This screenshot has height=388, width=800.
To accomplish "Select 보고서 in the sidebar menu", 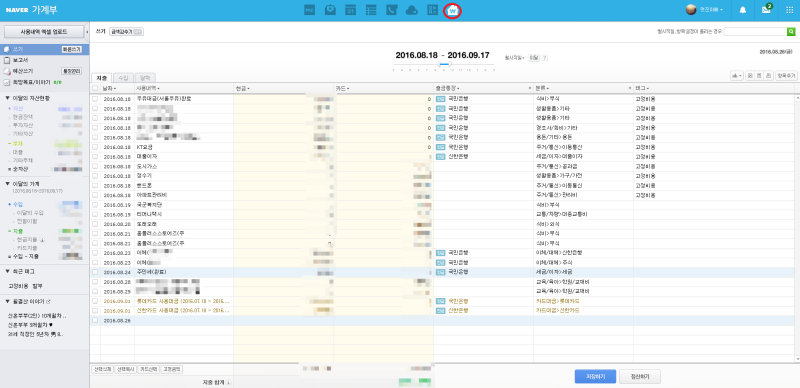I will pos(20,60).
